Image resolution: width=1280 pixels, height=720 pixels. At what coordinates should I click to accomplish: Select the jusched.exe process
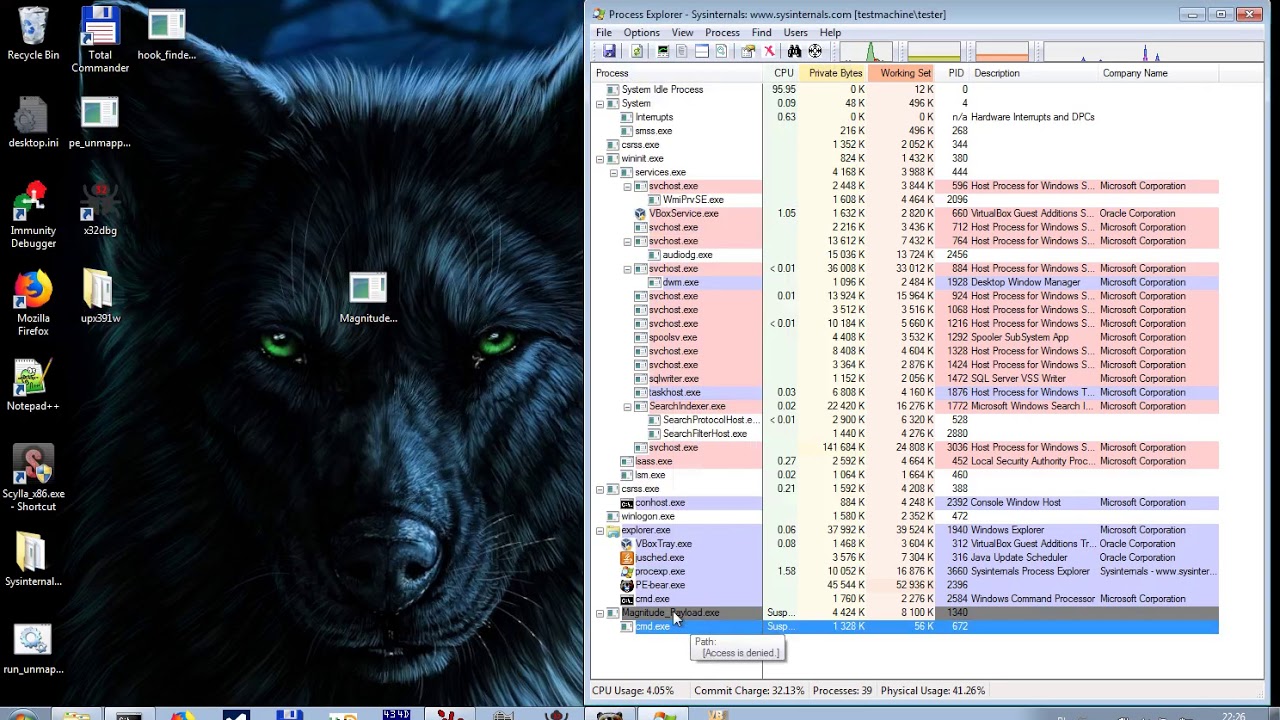[x=905, y=558]
